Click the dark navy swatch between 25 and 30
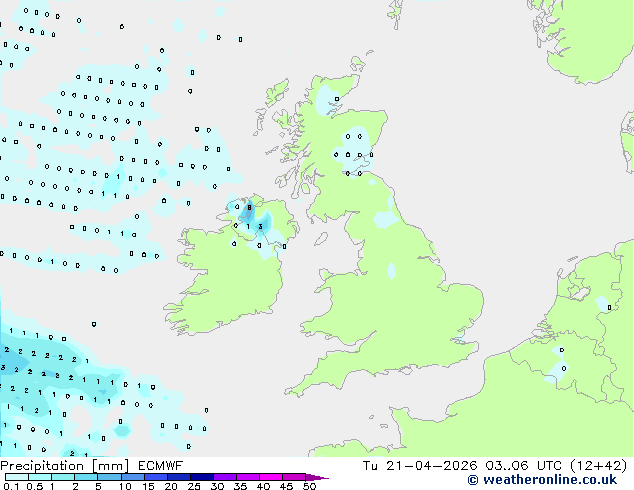634x490 pixels. click(x=202, y=477)
